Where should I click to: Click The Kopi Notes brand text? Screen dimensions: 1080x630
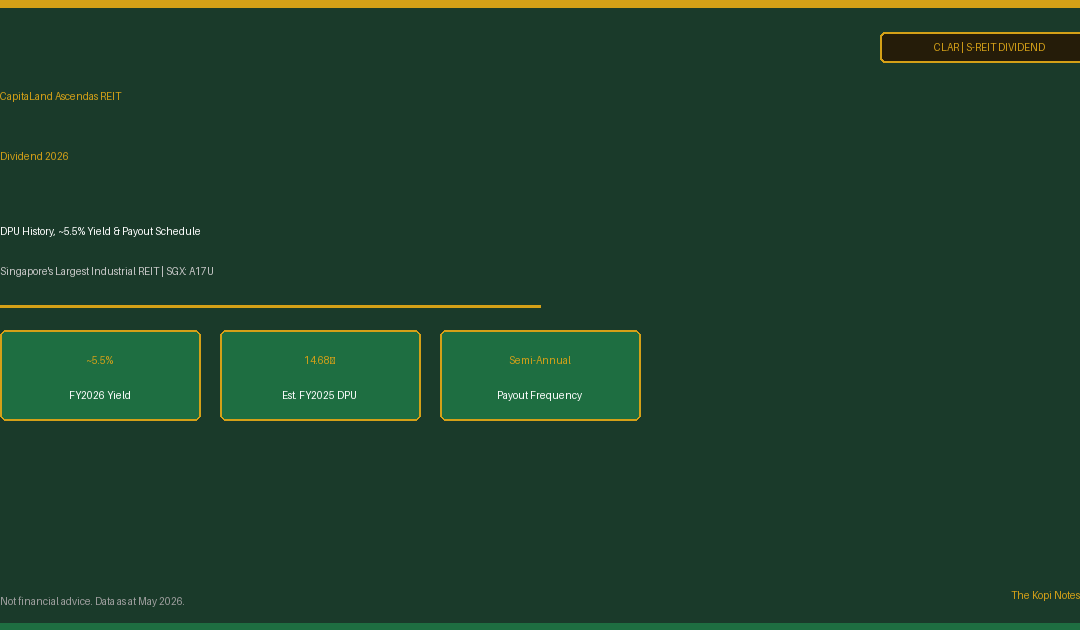tap(1046, 595)
